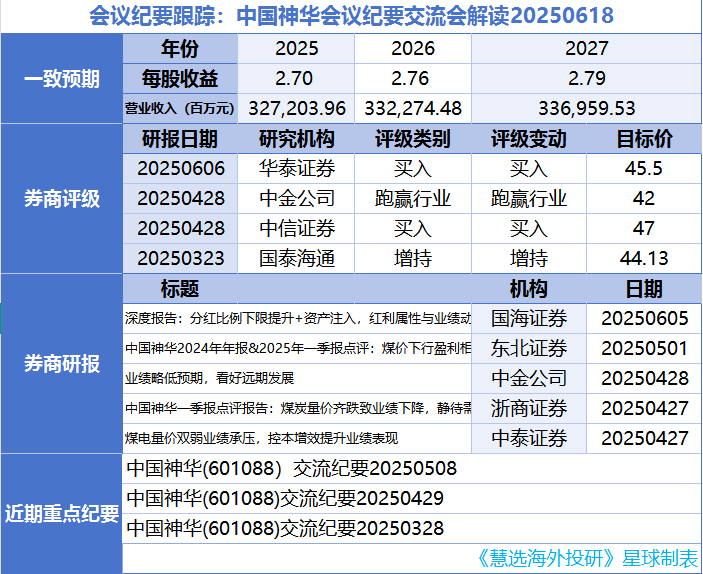Screen dimensions: 703x574
Task: Click report date 20250501
Action: pos(645,348)
